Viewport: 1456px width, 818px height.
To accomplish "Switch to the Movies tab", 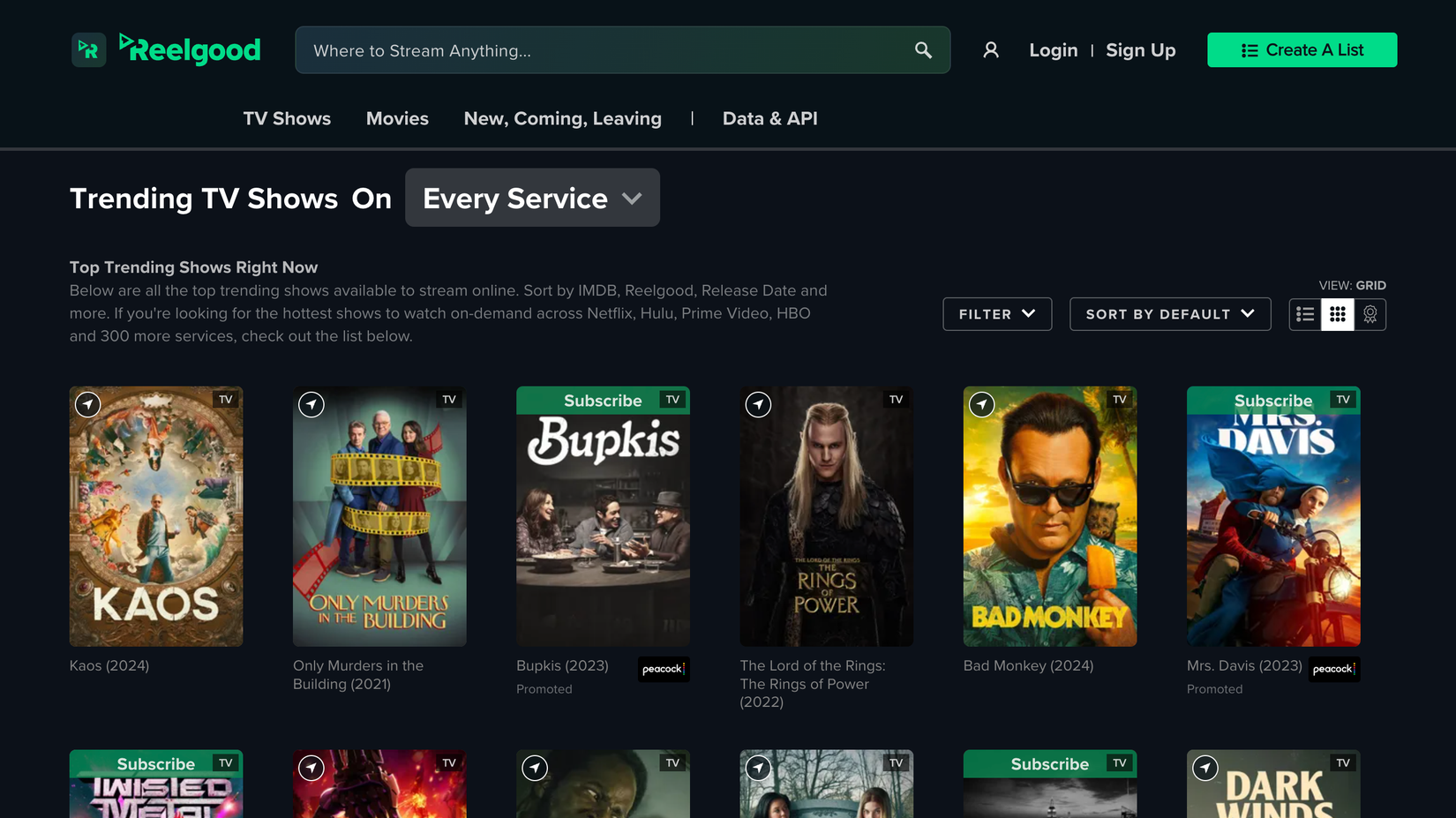I will point(397,118).
